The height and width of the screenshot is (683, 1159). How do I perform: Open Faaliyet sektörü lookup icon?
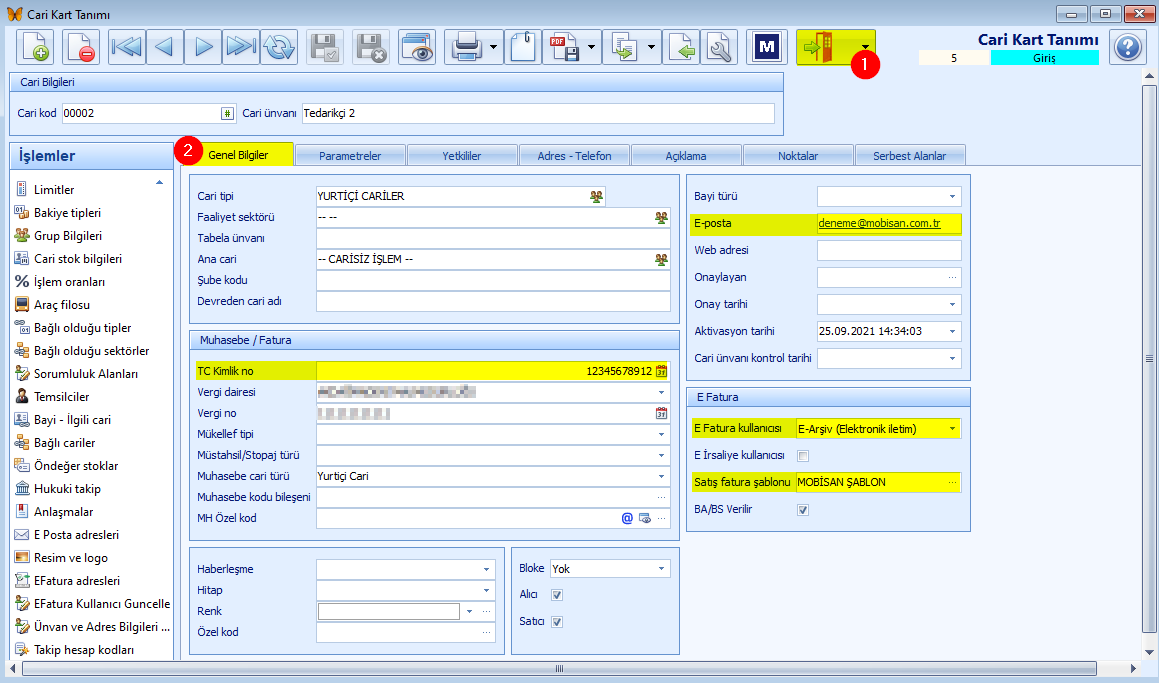[662, 217]
